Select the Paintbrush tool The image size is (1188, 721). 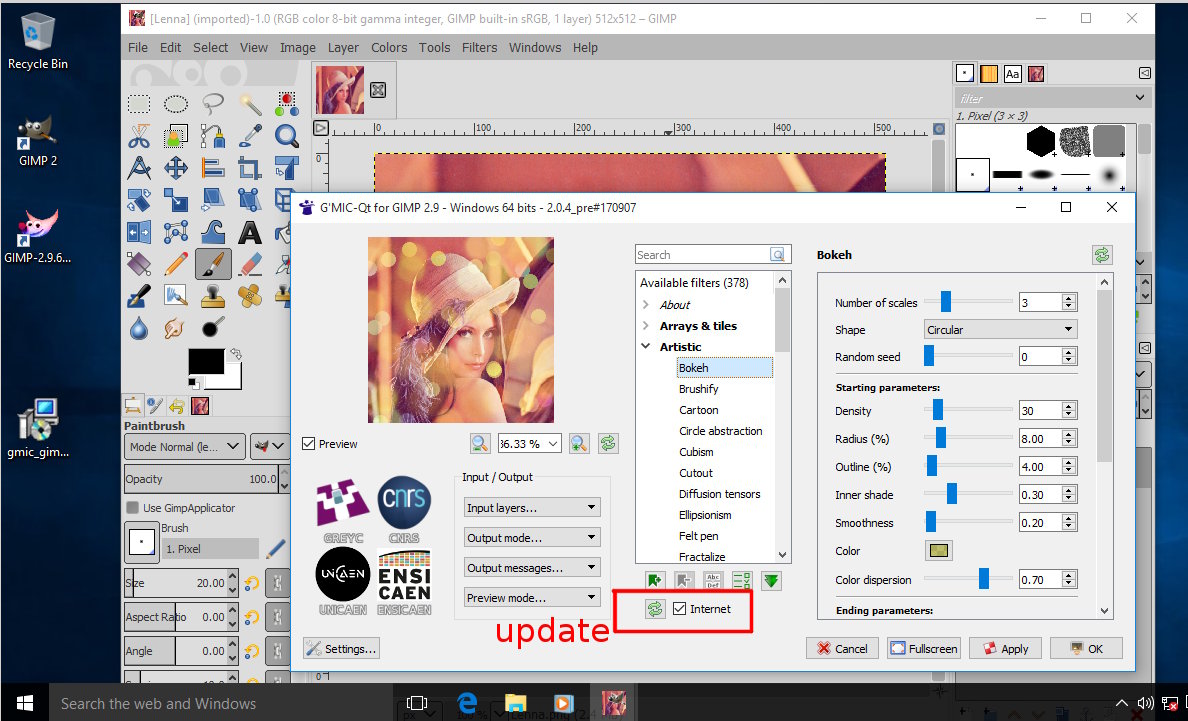(213, 264)
